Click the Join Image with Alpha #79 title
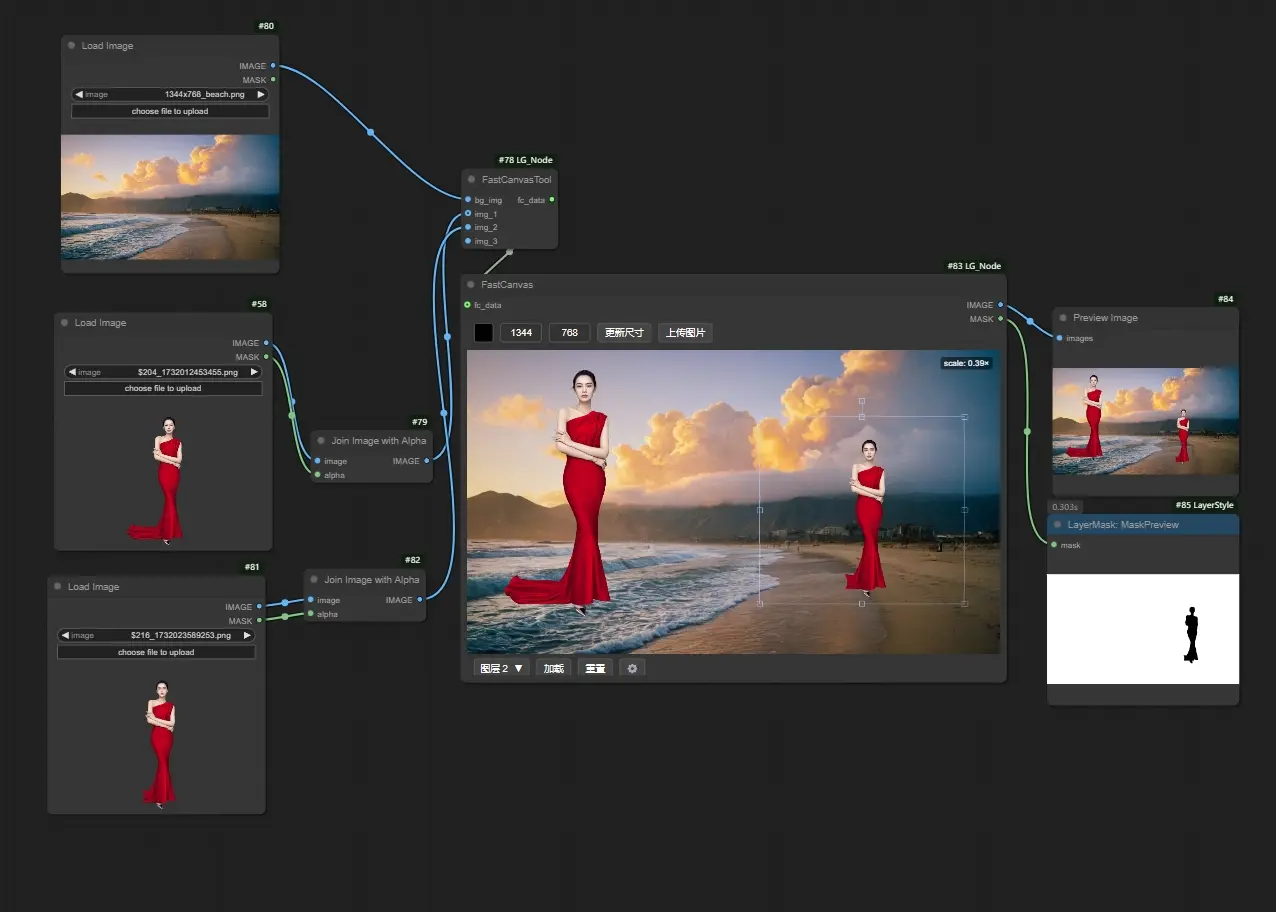The height and width of the screenshot is (912, 1276). tap(378, 441)
